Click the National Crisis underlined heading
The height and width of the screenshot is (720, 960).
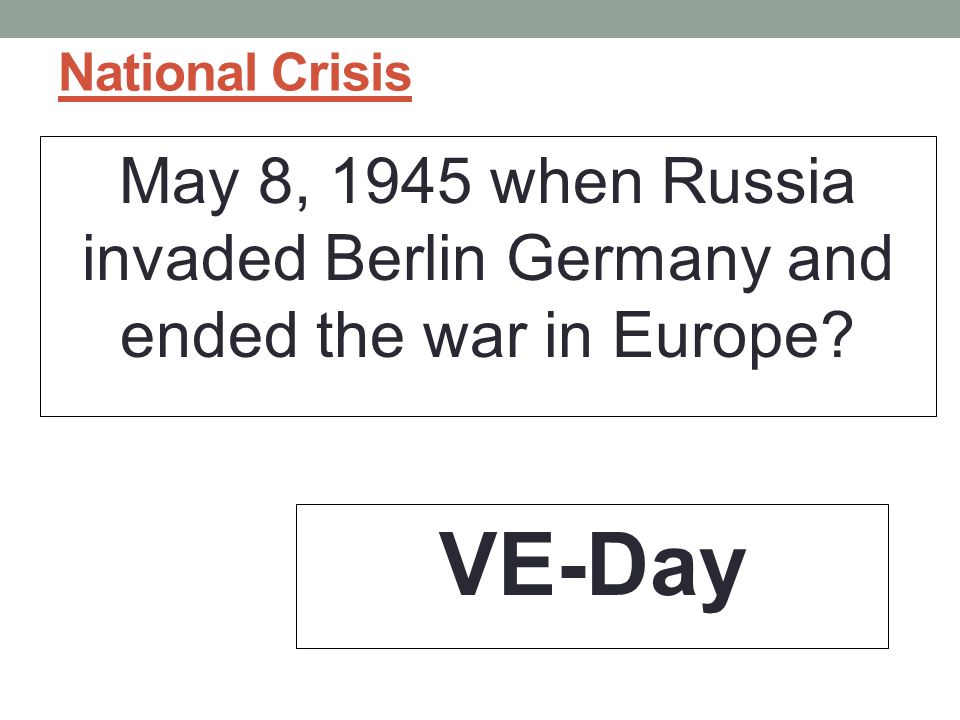[235, 73]
